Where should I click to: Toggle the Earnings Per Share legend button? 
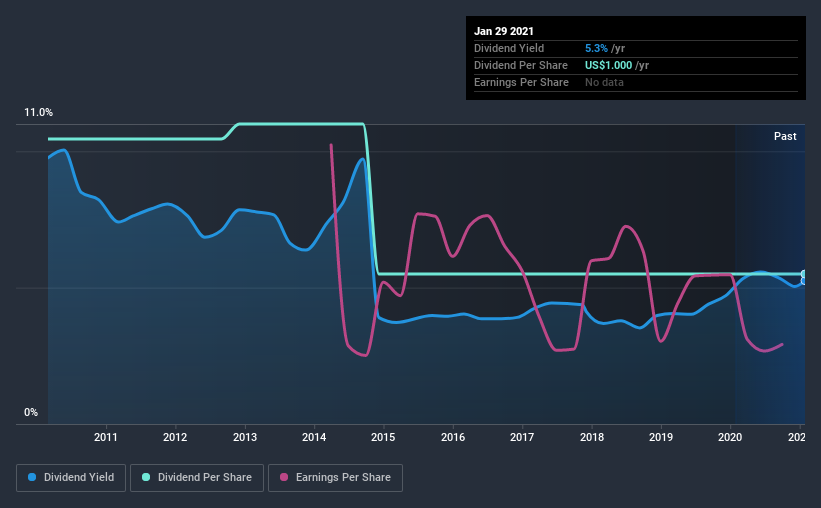(x=335, y=478)
